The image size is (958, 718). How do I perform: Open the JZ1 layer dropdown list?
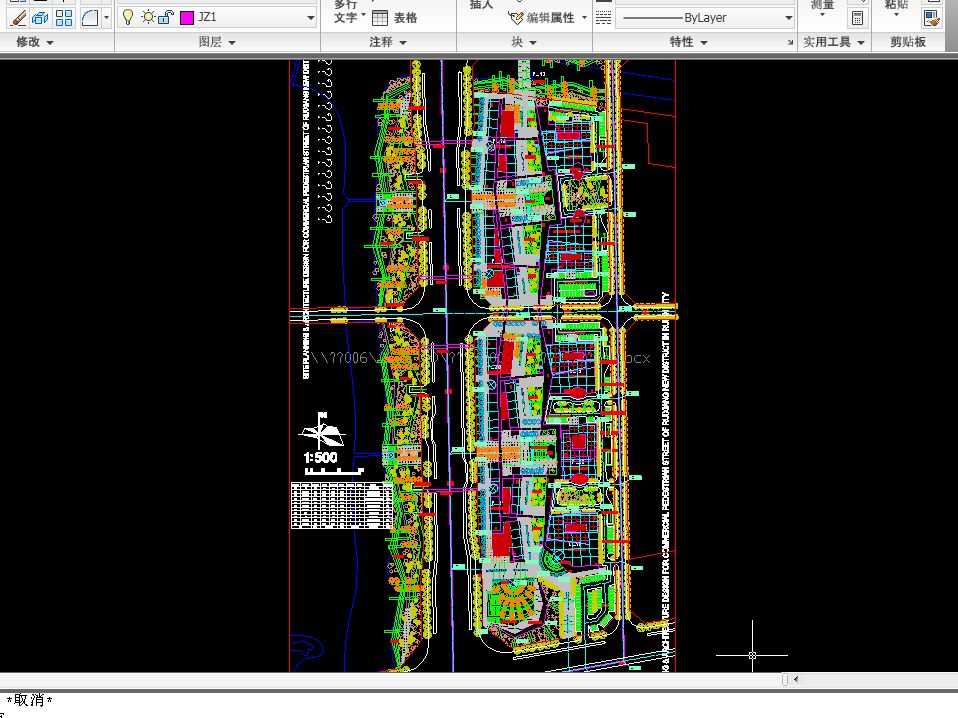tap(310, 17)
